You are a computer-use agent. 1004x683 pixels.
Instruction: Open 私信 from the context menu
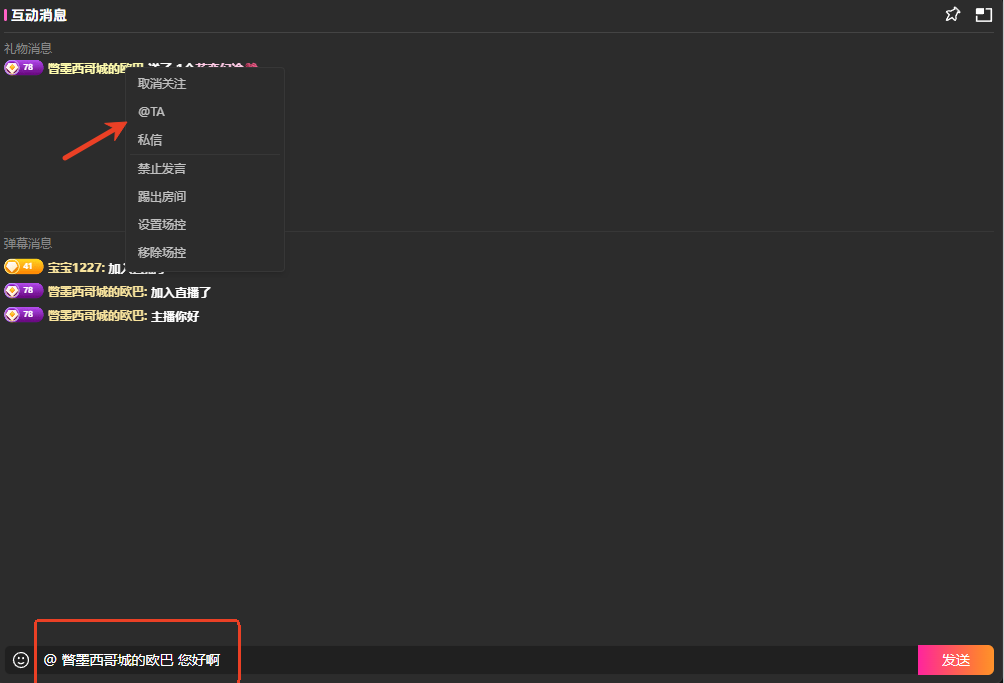[150, 140]
